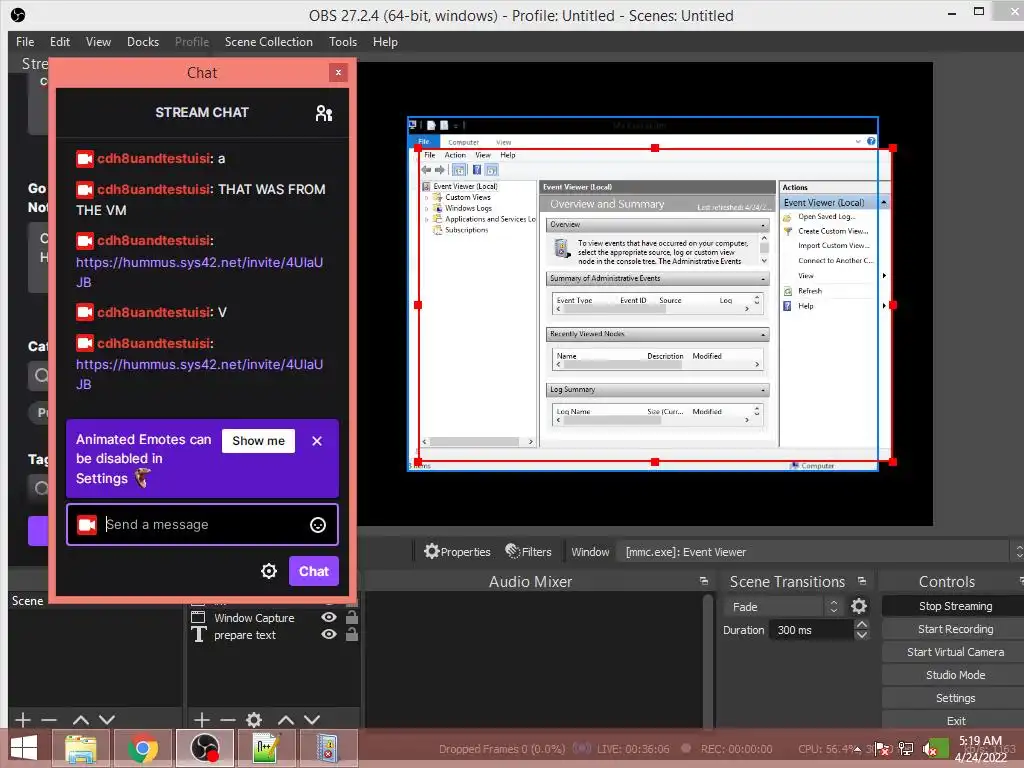Click the muted volume tray icon
The image size is (1024, 768).
[x=929, y=750]
